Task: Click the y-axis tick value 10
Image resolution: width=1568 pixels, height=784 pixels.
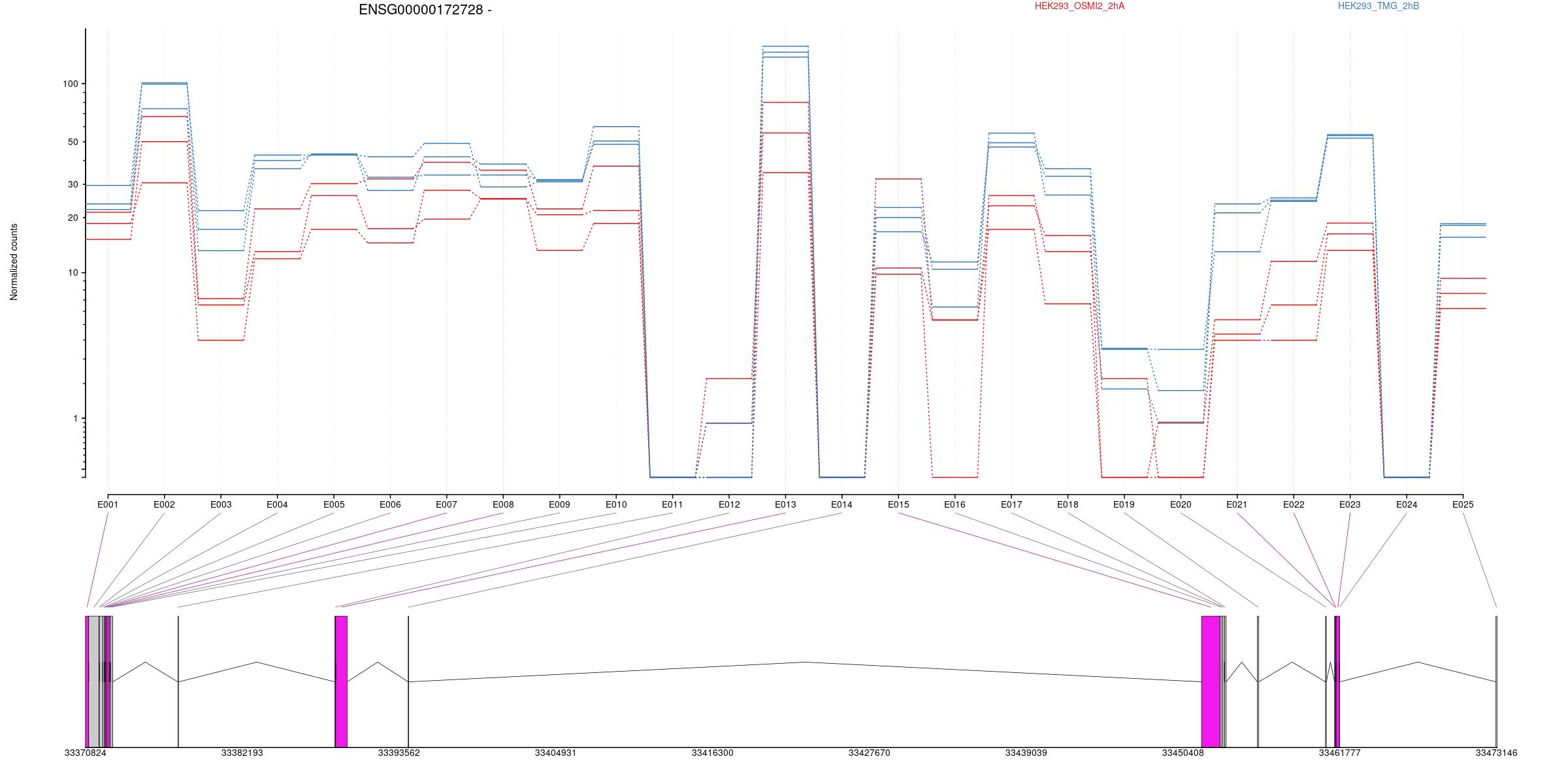Action: point(73,272)
